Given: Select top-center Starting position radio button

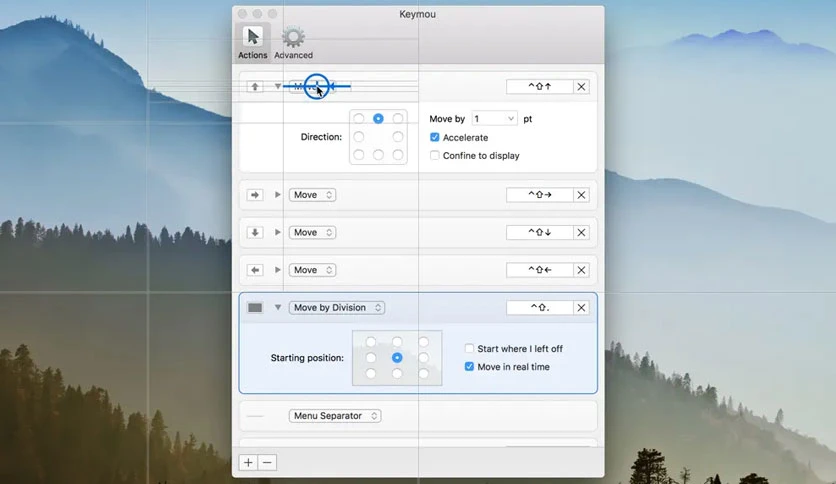Looking at the screenshot, I should pyautogui.click(x=397, y=342).
